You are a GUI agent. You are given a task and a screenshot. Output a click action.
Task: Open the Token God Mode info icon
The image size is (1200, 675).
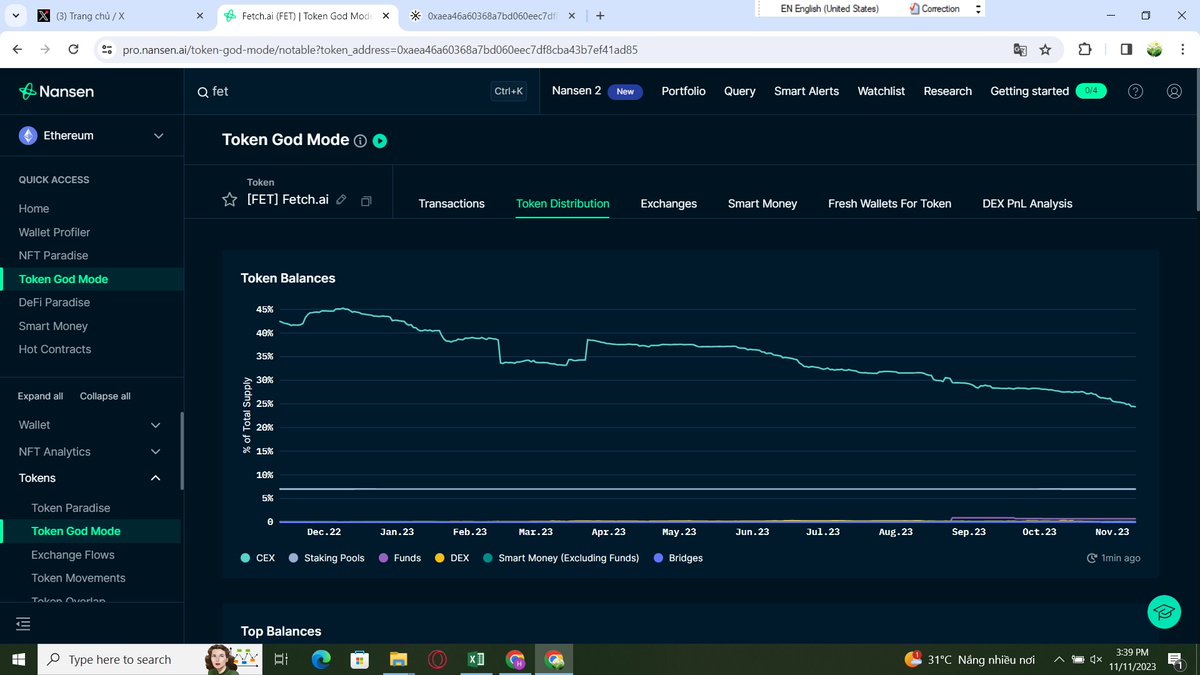[360, 141]
